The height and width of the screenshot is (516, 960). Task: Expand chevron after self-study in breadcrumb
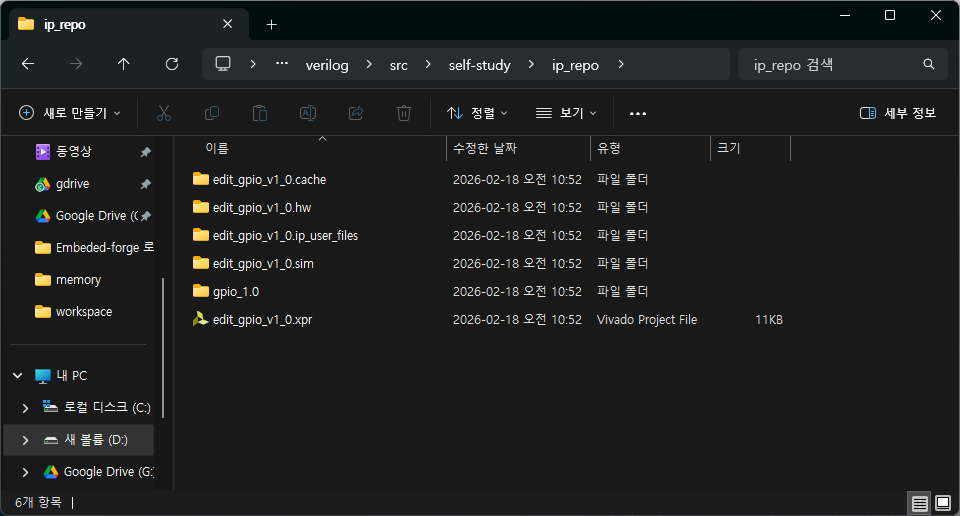[x=531, y=64]
